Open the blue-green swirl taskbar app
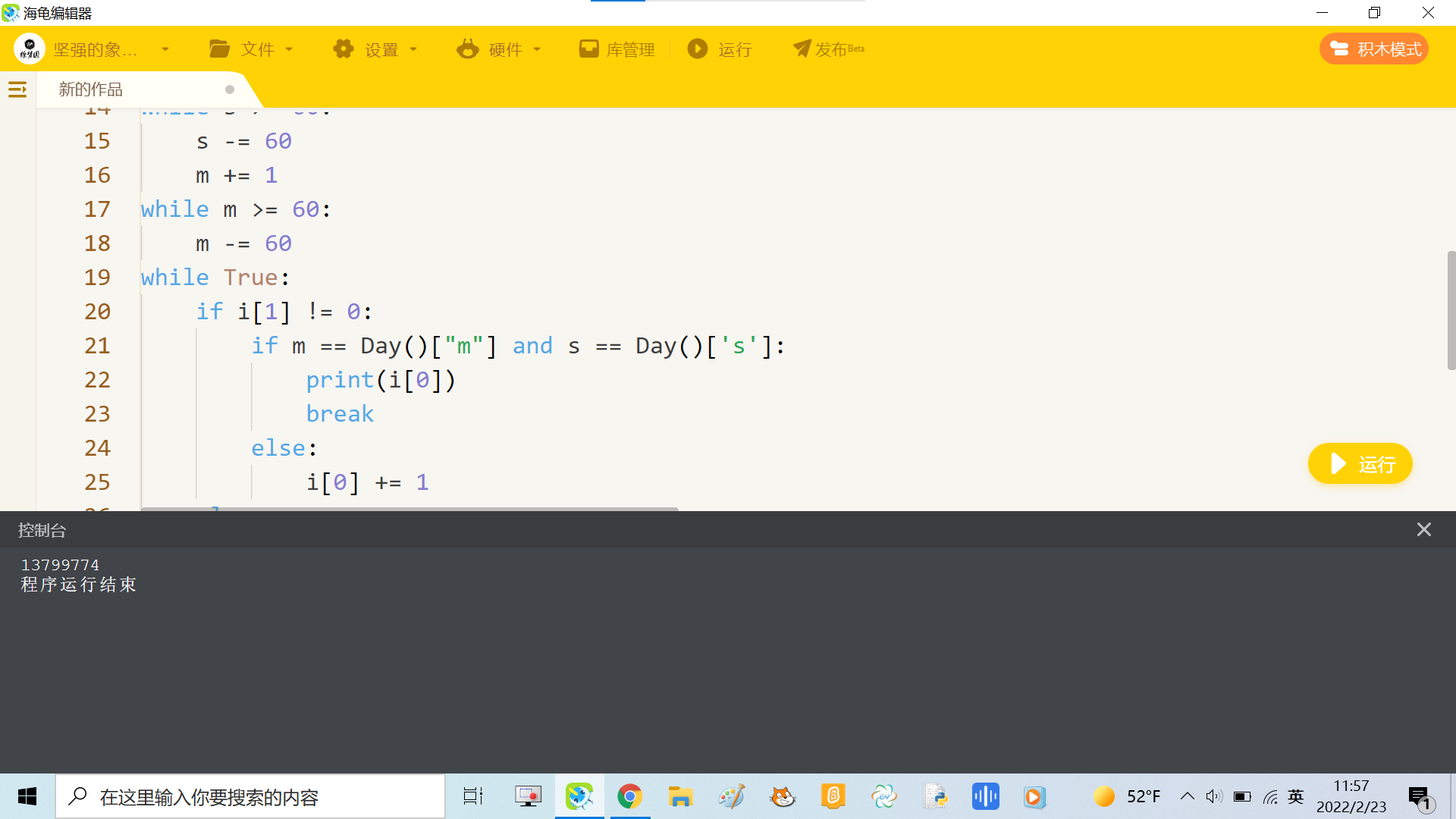Image resolution: width=1456 pixels, height=819 pixels. 884,796
